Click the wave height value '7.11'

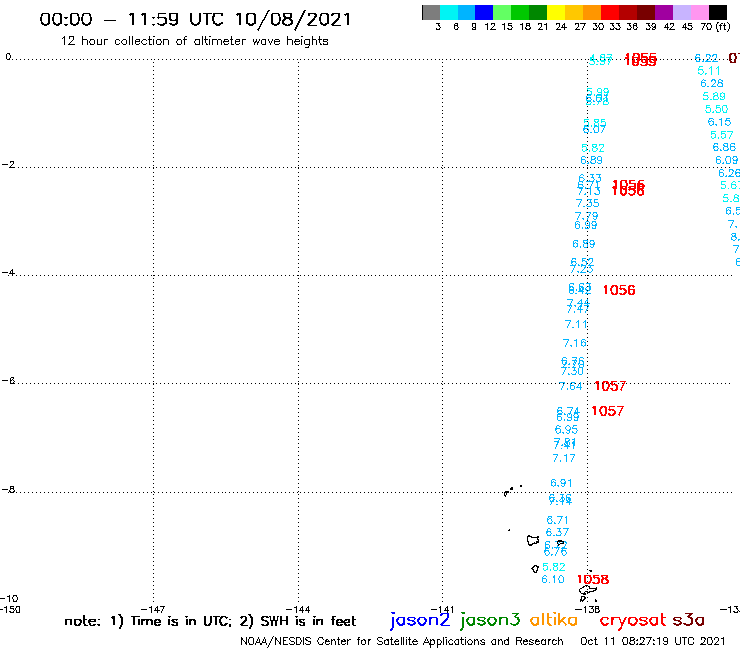point(576,324)
